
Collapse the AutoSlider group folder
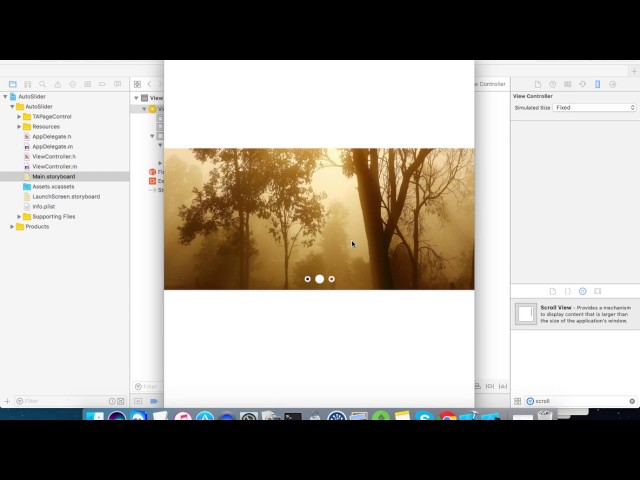pos(12,107)
